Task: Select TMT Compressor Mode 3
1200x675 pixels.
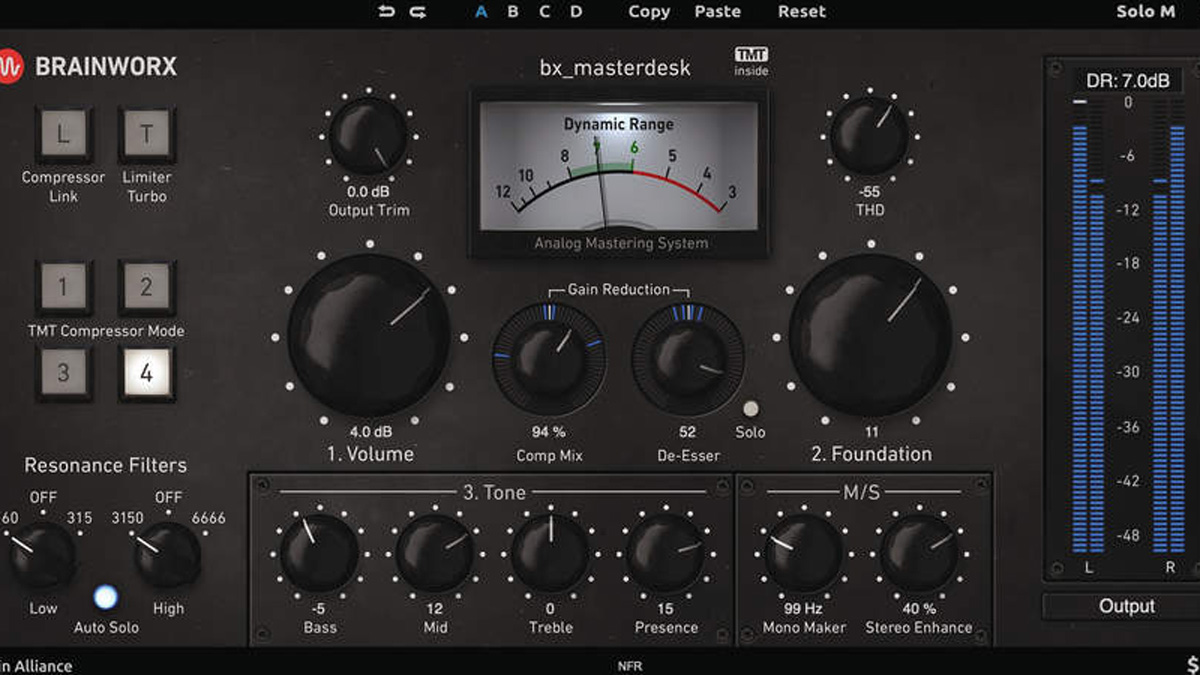Action: click(65, 373)
